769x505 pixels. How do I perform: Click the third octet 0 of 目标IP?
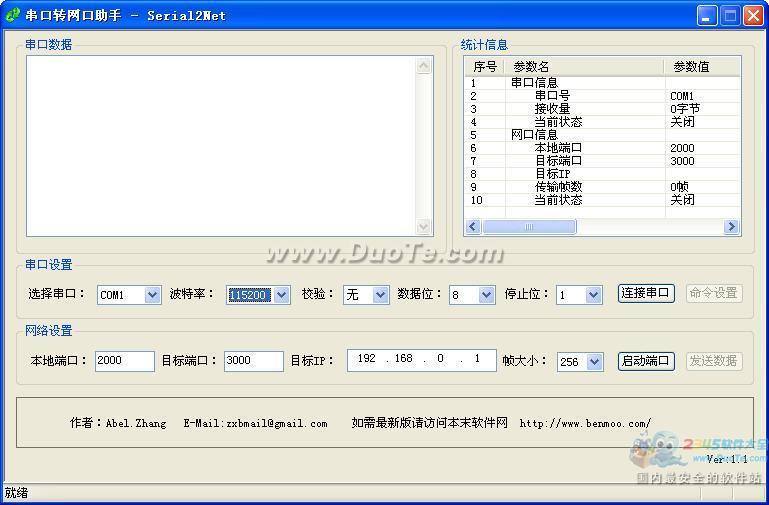[x=440, y=358]
